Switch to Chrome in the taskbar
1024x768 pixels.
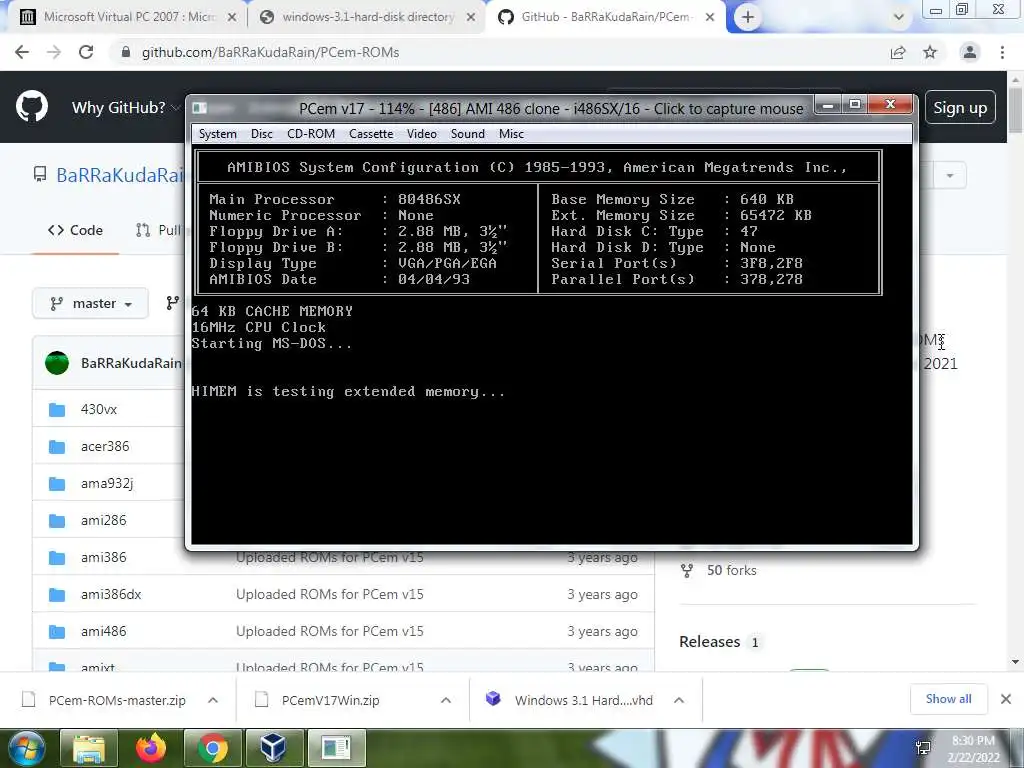coord(212,748)
